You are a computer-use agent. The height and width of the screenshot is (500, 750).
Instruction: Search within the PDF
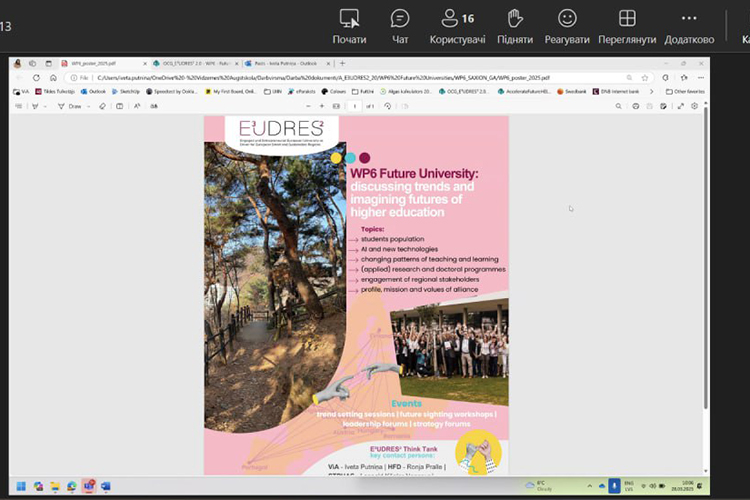click(x=618, y=106)
